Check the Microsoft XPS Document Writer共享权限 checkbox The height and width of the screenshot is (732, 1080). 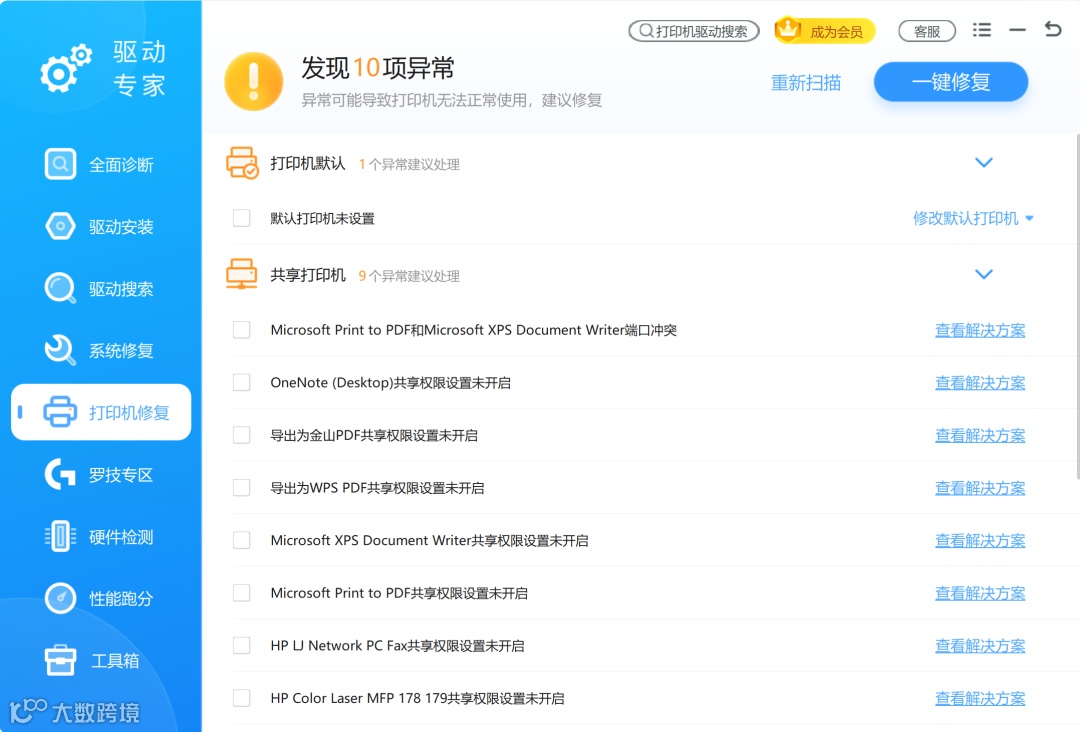point(242,540)
